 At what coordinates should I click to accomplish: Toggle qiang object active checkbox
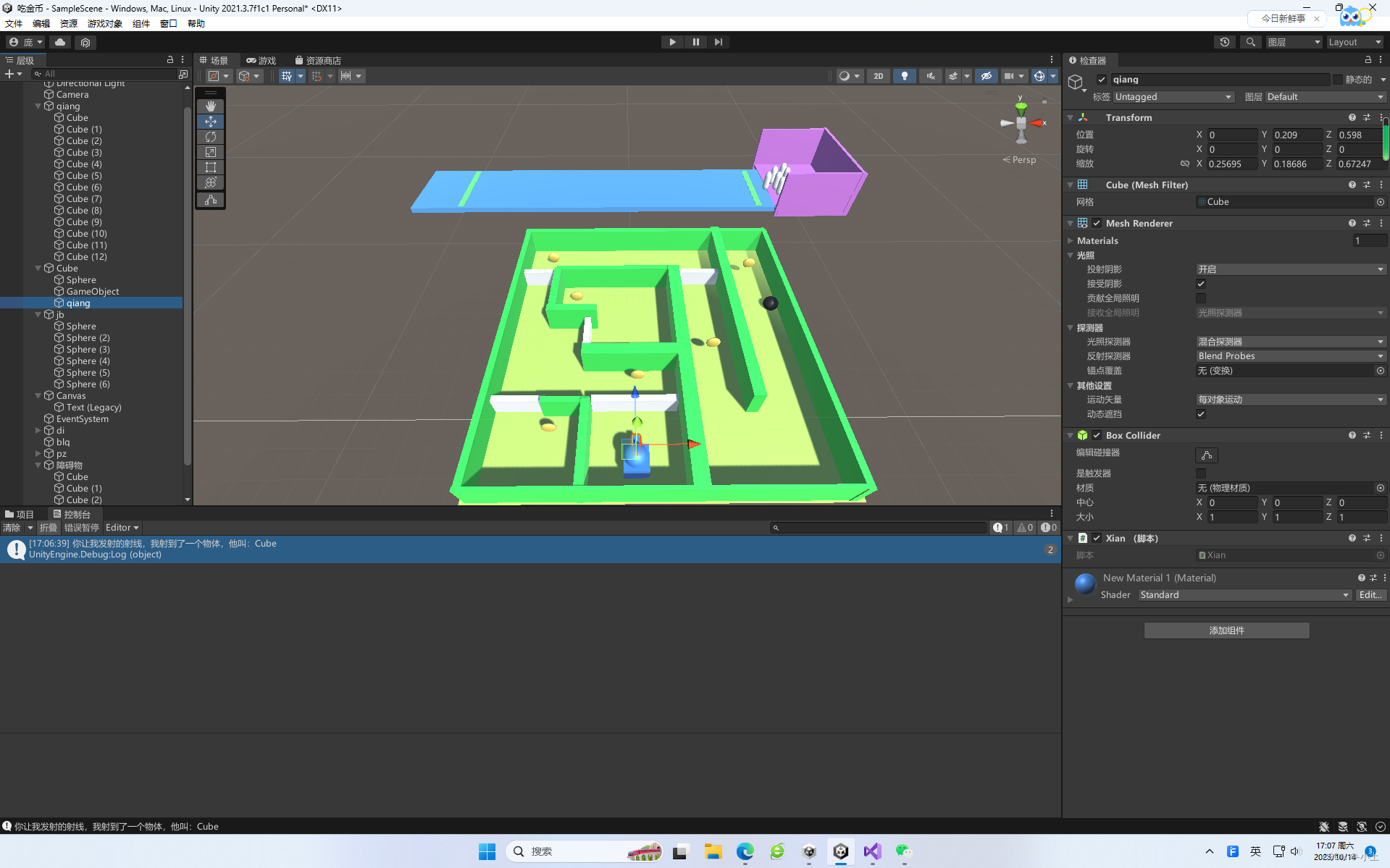click(x=1101, y=80)
